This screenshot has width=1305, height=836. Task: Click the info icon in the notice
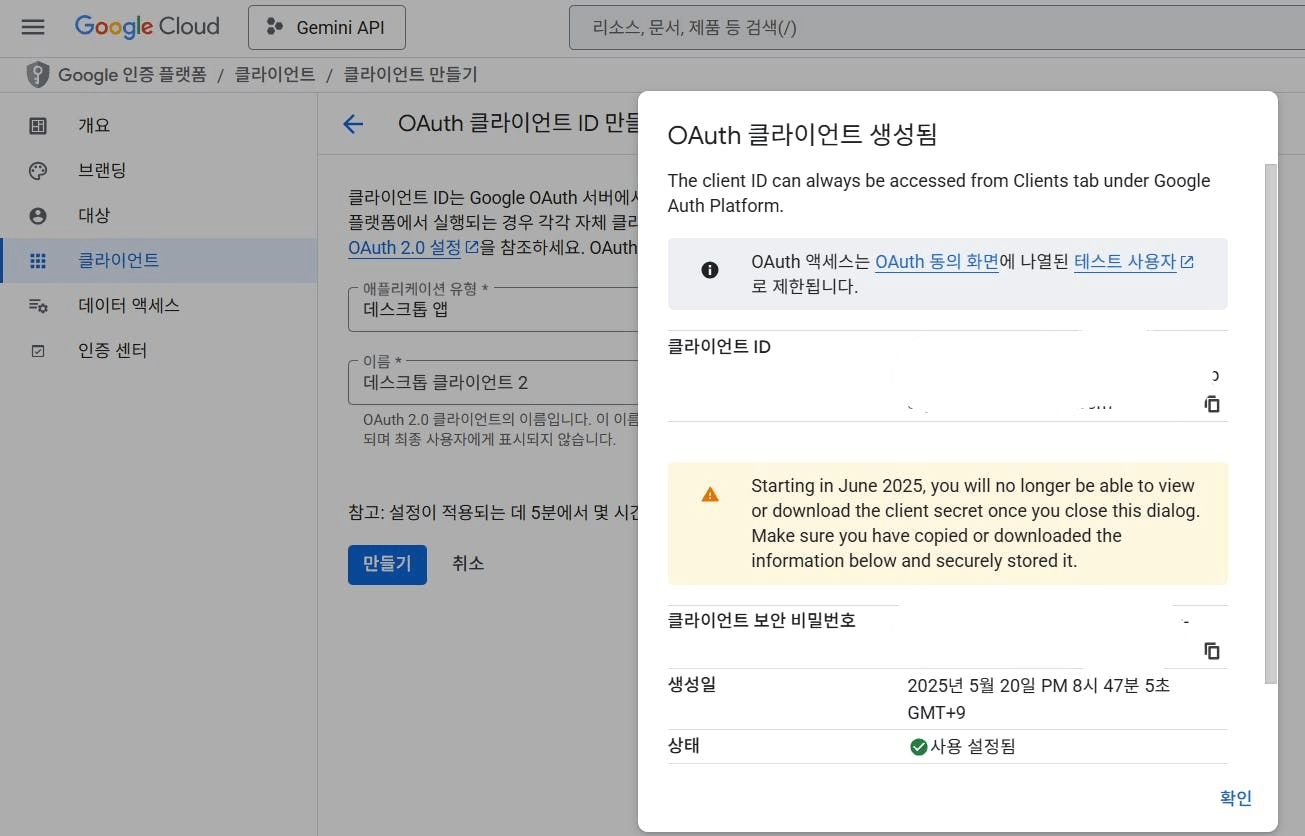(x=710, y=270)
